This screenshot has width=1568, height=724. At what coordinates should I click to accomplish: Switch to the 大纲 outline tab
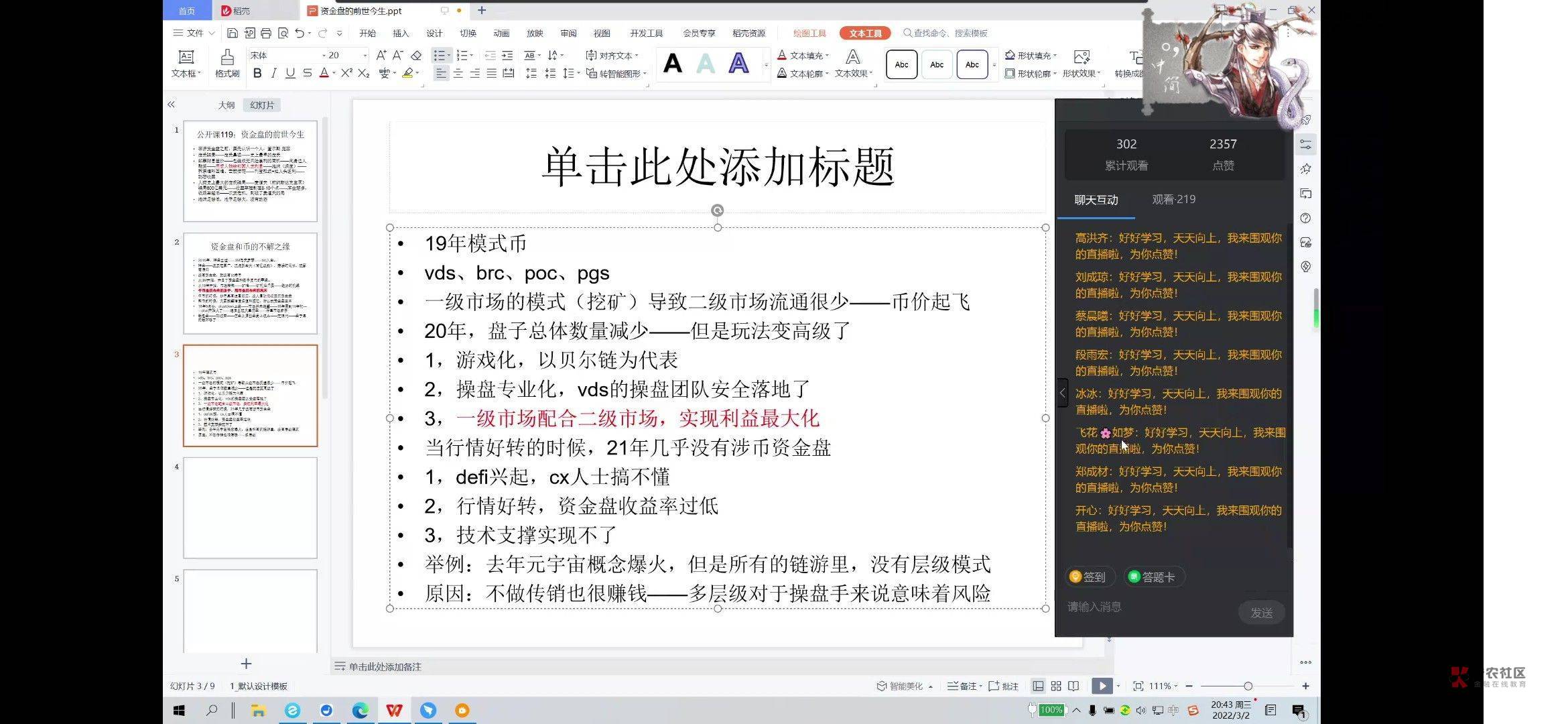(x=226, y=105)
